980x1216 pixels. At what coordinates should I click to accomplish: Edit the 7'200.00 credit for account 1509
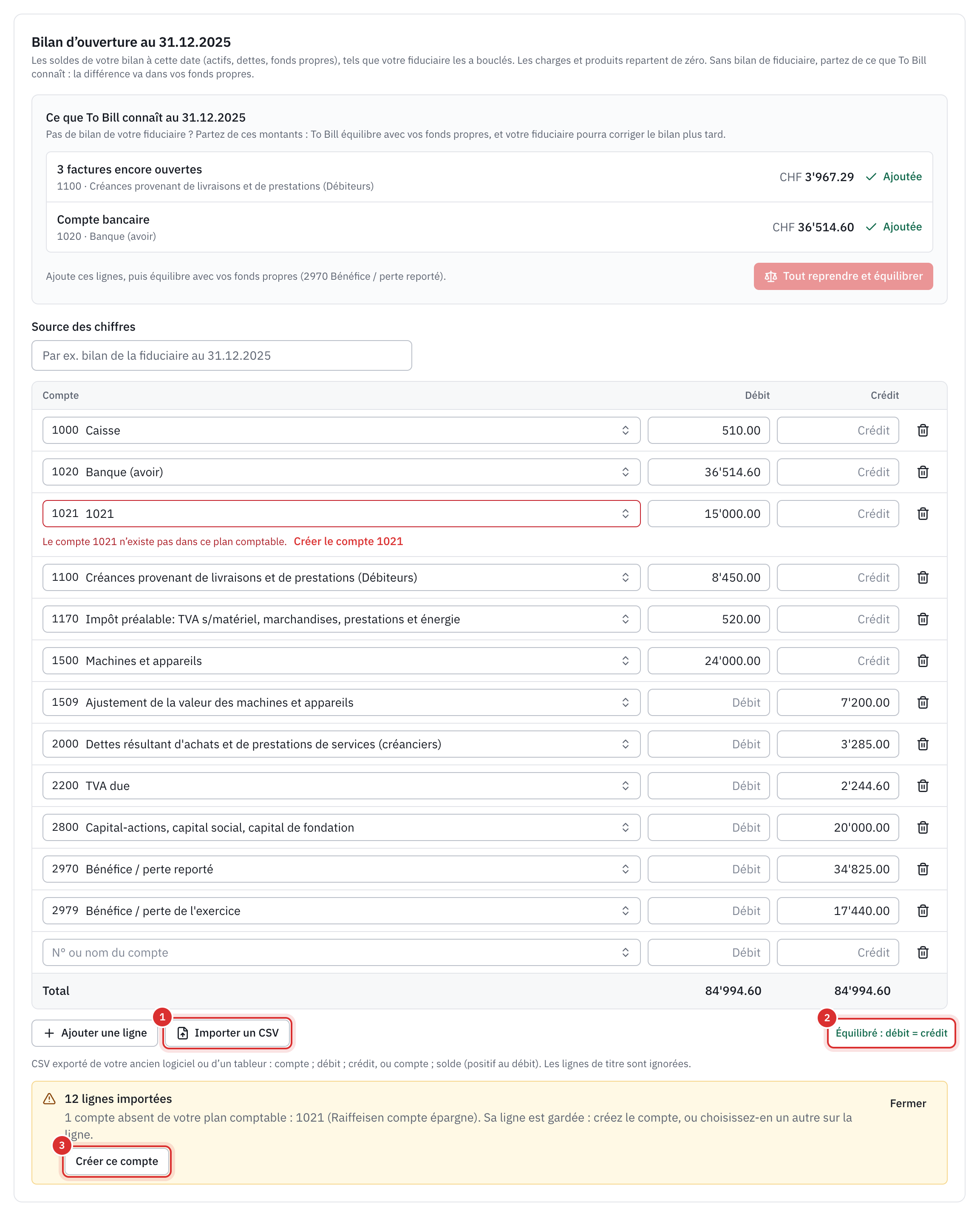tap(838, 703)
